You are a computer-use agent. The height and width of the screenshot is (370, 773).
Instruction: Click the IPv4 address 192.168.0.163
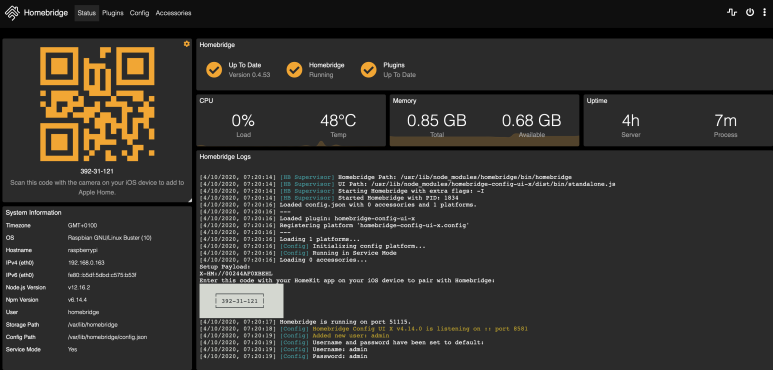(x=86, y=263)
